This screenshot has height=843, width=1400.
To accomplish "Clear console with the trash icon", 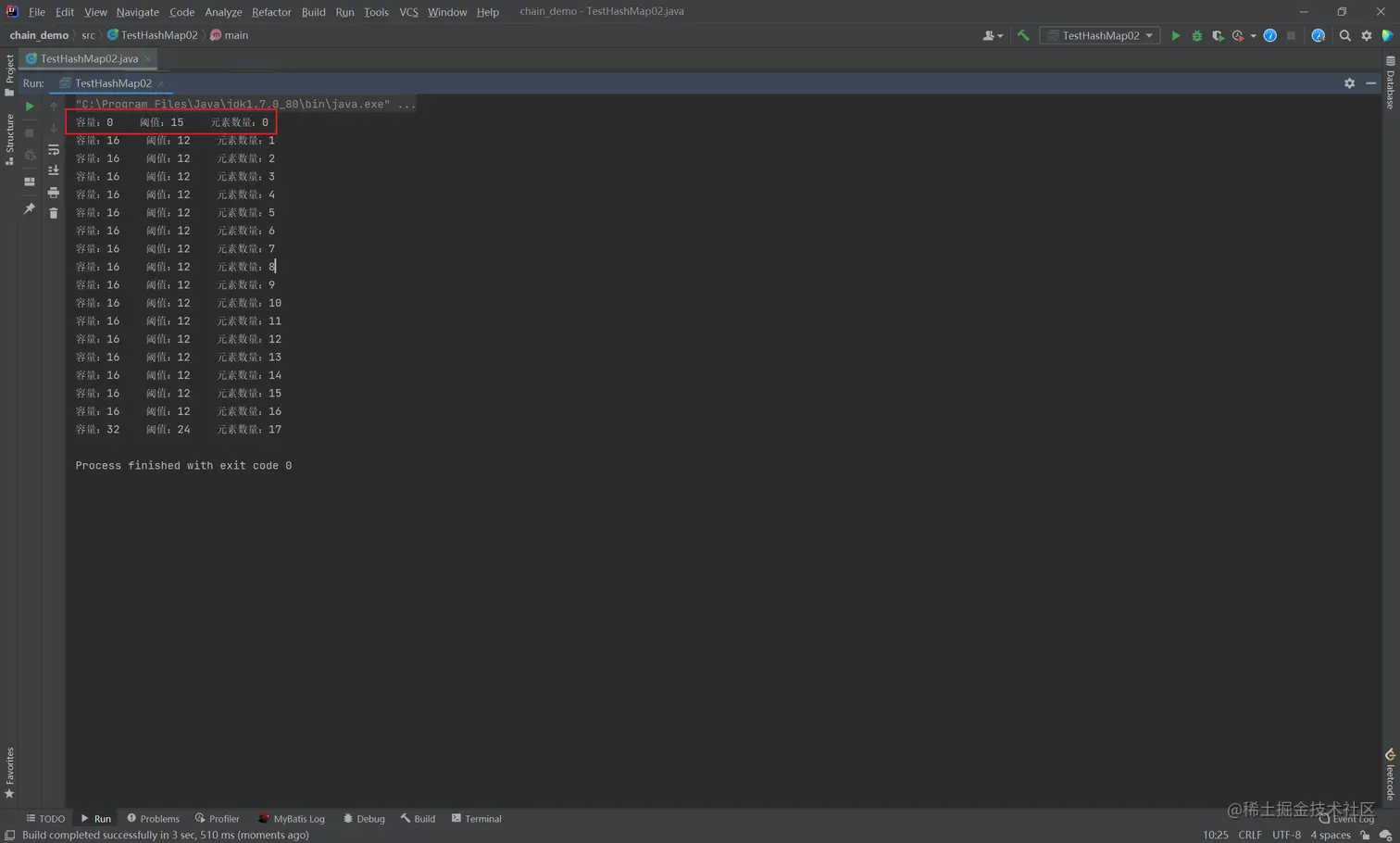I will (x=54, y=213).
